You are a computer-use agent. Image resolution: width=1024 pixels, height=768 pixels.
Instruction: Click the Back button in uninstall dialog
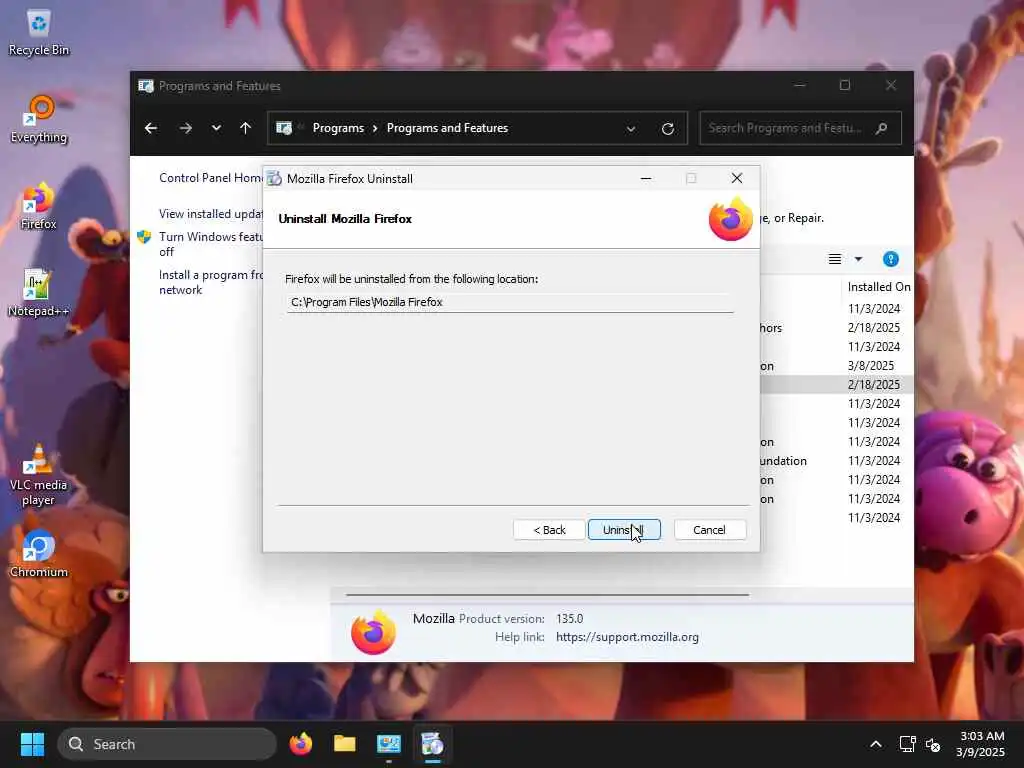tap(549, 530)
